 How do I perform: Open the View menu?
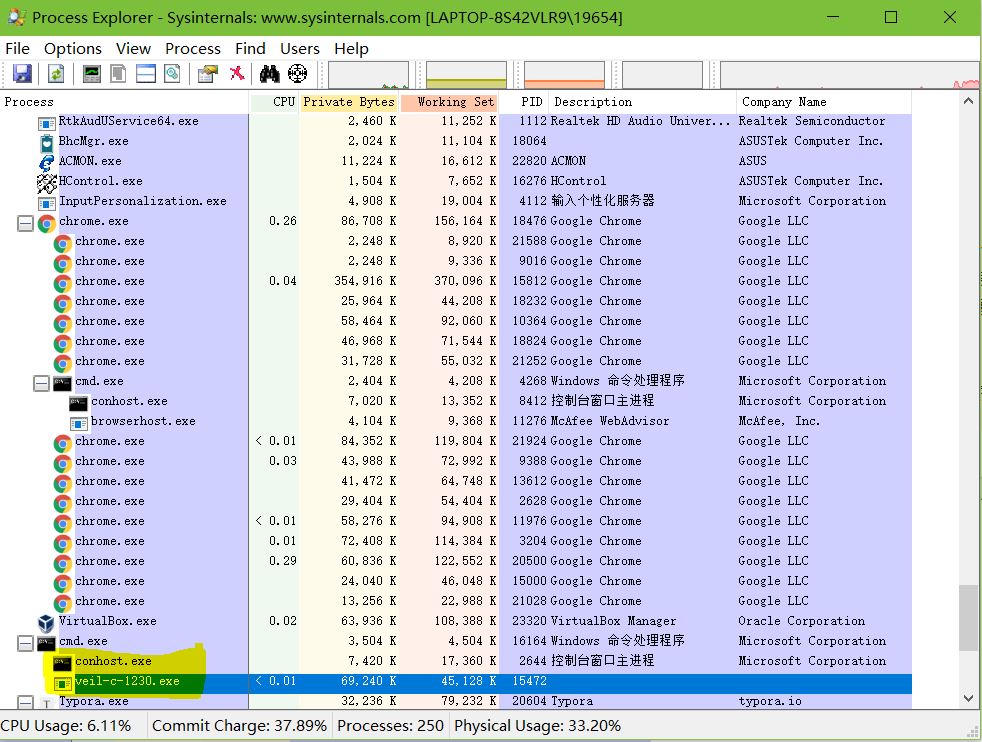pyautogui.click(x=133, y=49)
